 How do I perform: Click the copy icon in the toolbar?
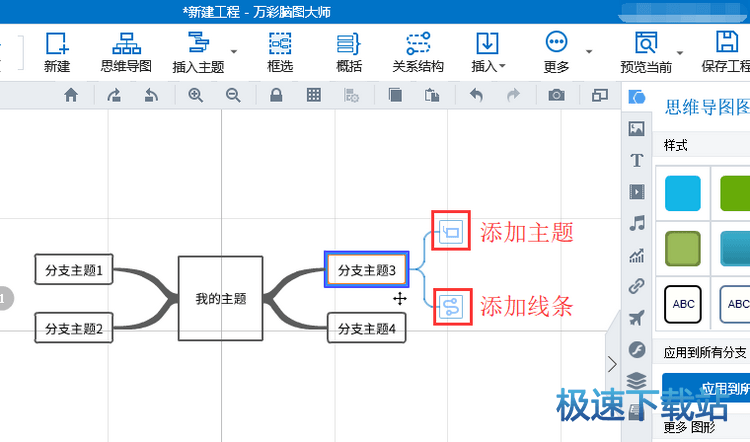pos(395,95)
